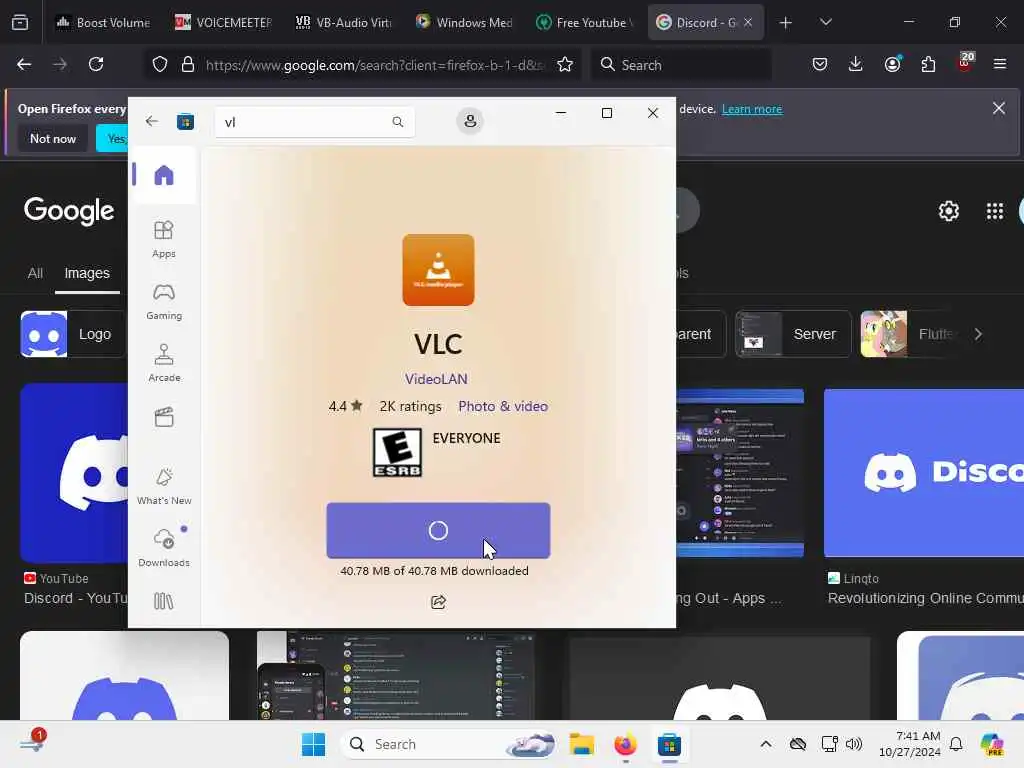Open the Firefox account icon
Image resolution: width=1024 pixels, height=768 pixels.
point(893,64)
